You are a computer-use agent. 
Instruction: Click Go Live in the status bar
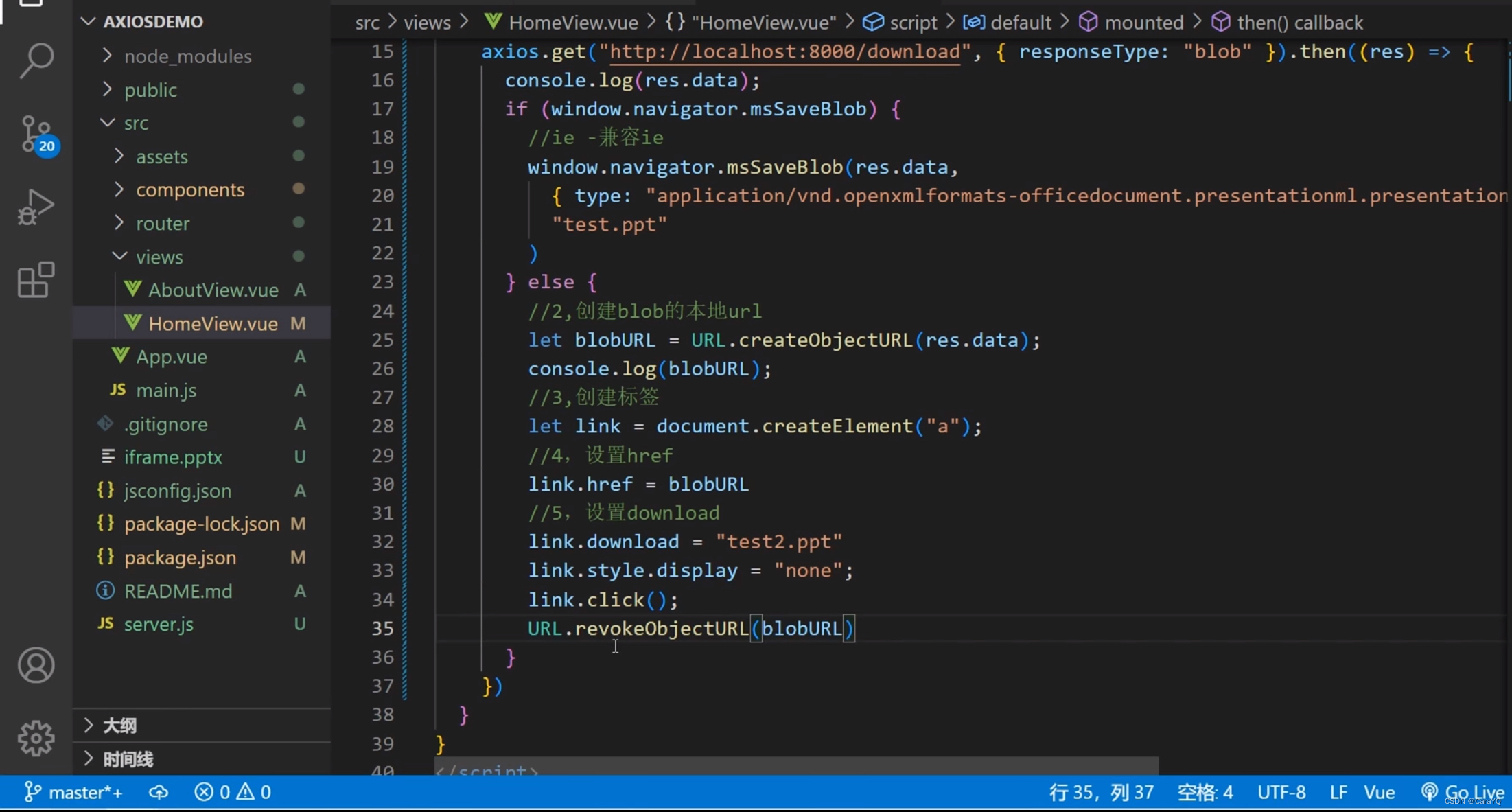[x=1463, y=793]
